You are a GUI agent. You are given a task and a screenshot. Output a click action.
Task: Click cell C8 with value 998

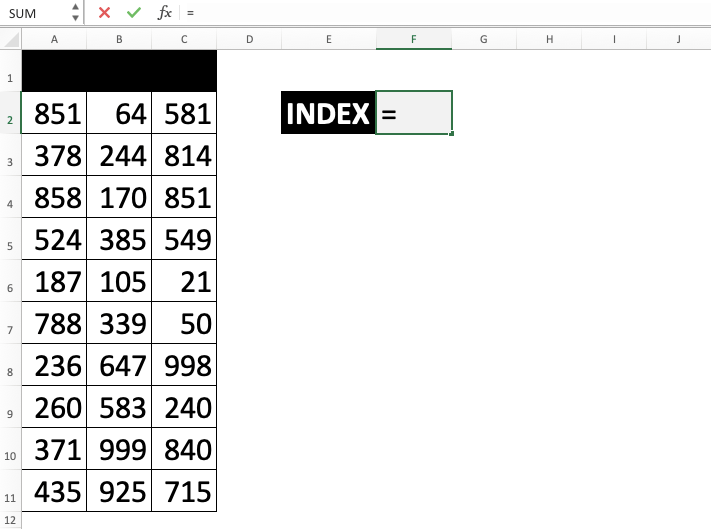pos(184,365)
